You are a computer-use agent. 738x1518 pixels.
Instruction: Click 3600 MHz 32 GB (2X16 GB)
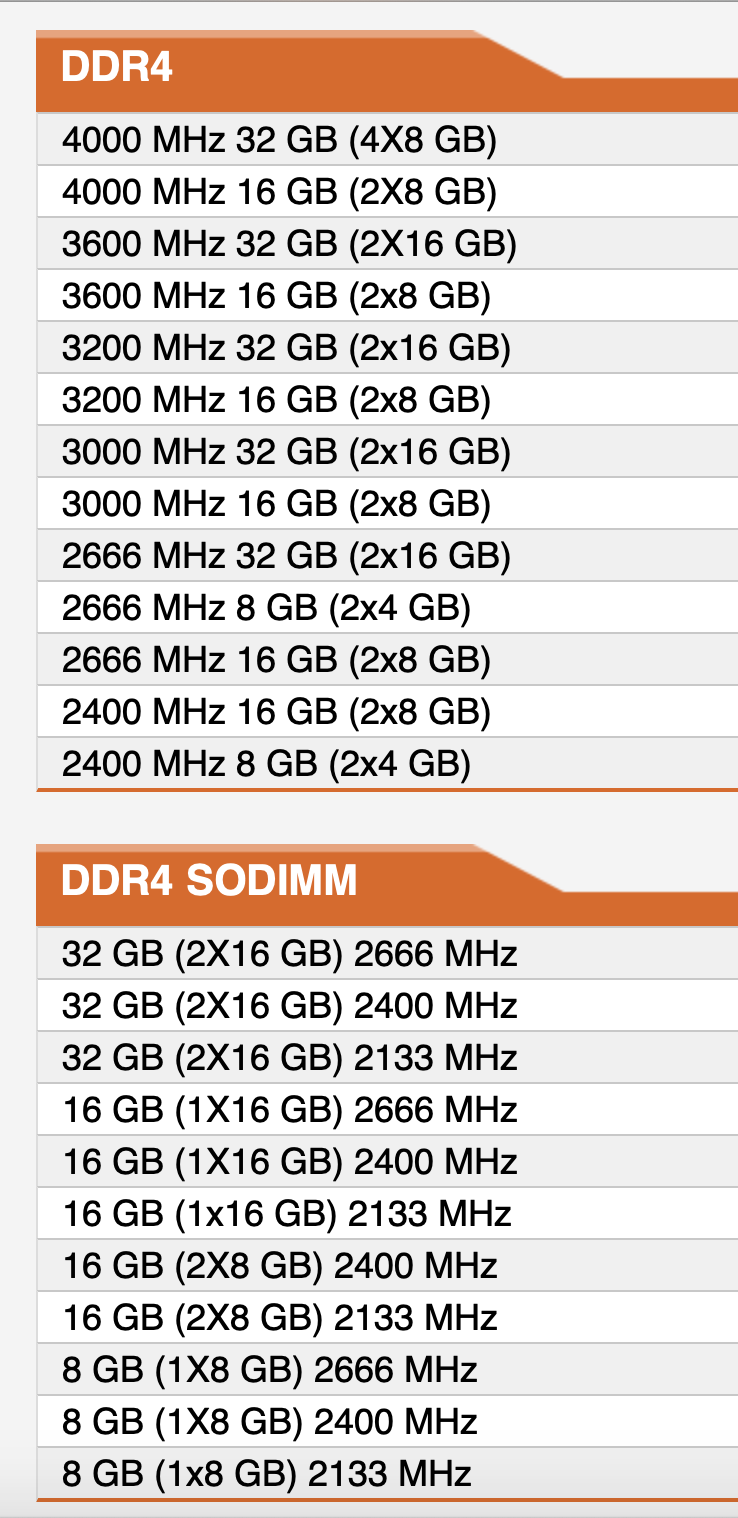(x=289, y=244)
